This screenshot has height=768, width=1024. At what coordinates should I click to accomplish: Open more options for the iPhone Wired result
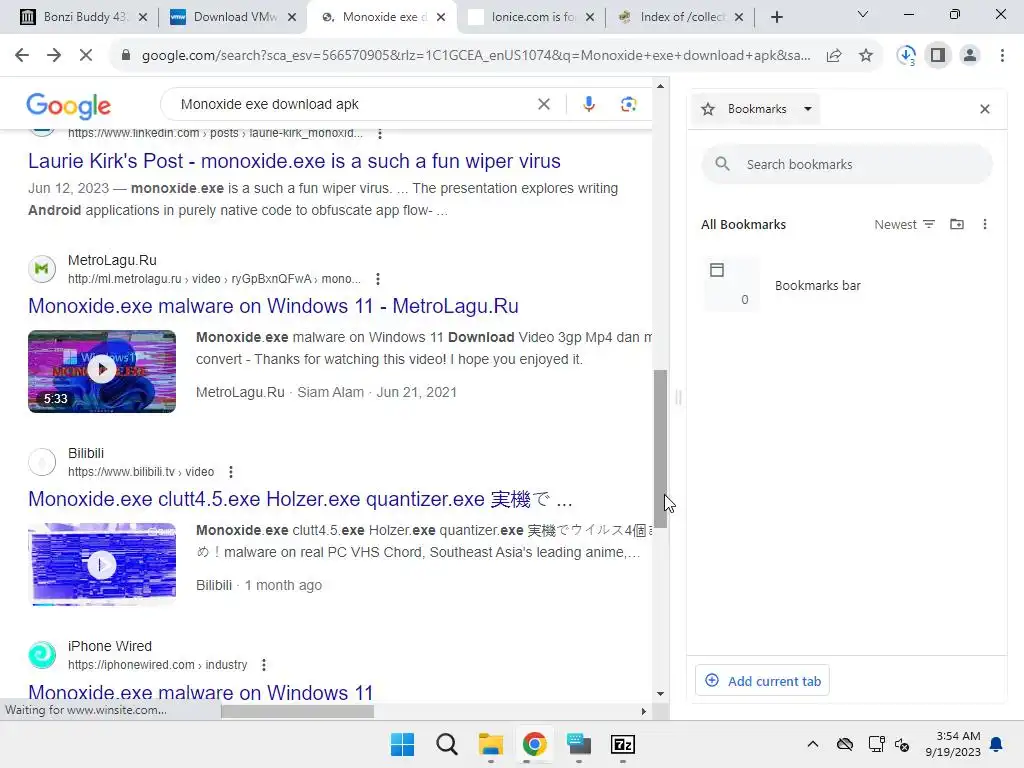264,665
